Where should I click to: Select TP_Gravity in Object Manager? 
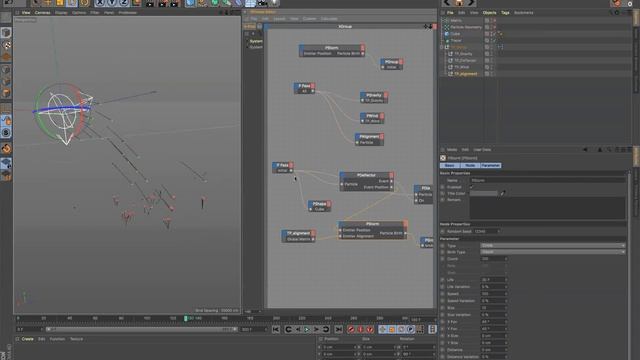point(463,54)
